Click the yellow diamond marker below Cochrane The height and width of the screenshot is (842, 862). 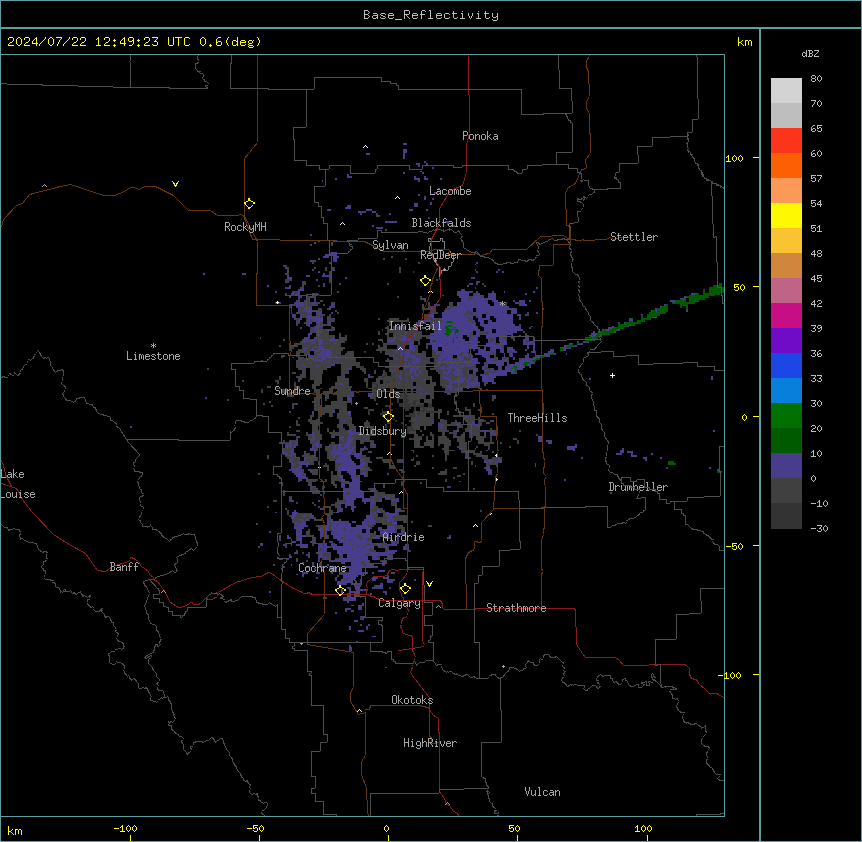[340, 591]
